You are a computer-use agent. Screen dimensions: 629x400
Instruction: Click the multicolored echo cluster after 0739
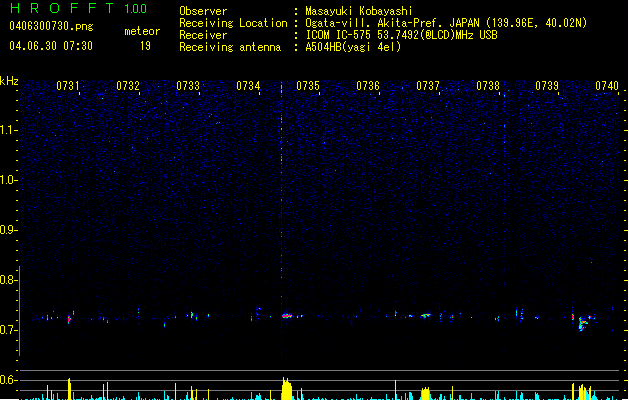[583, 322]
